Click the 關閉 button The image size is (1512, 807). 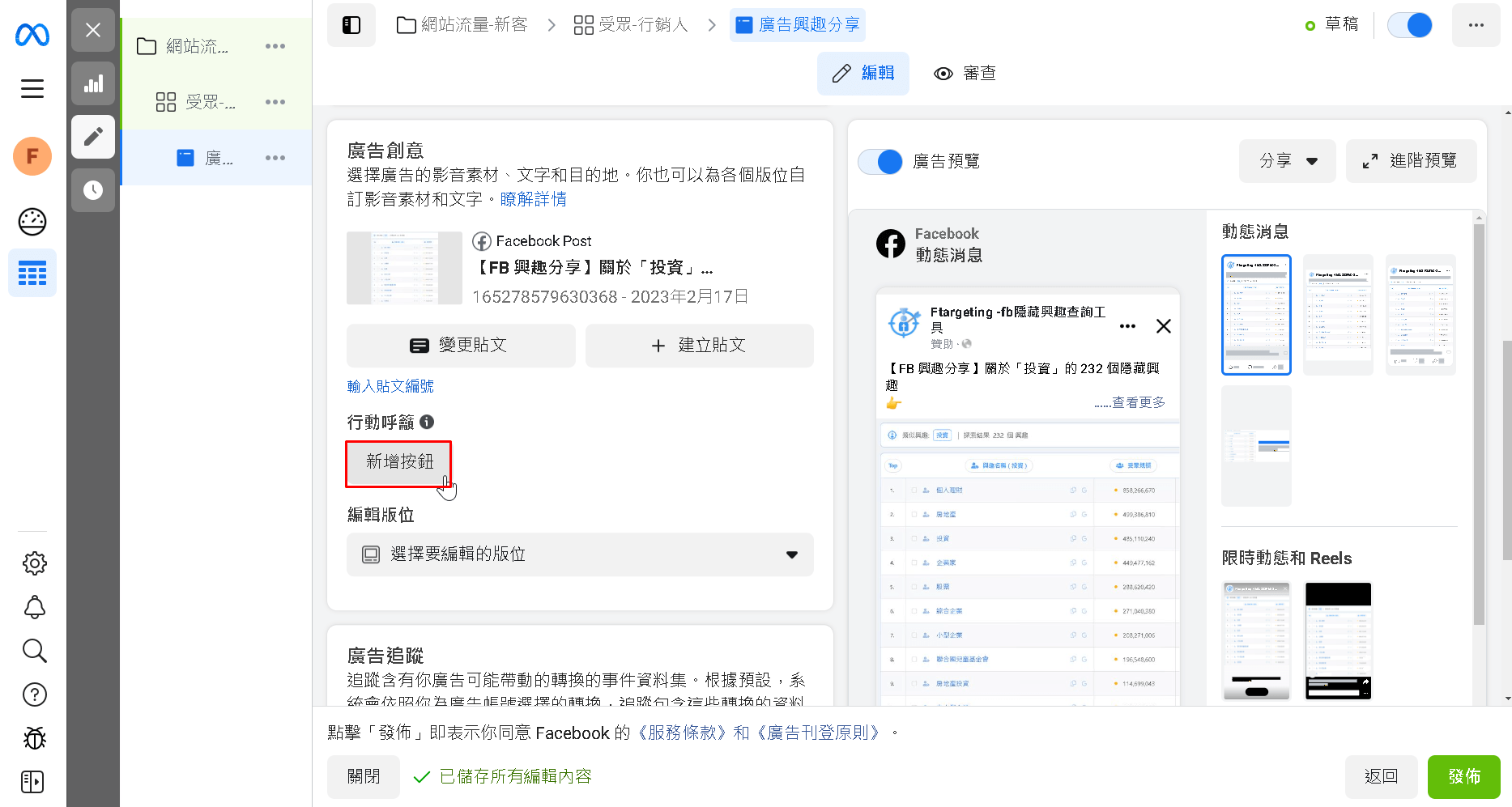364,777
